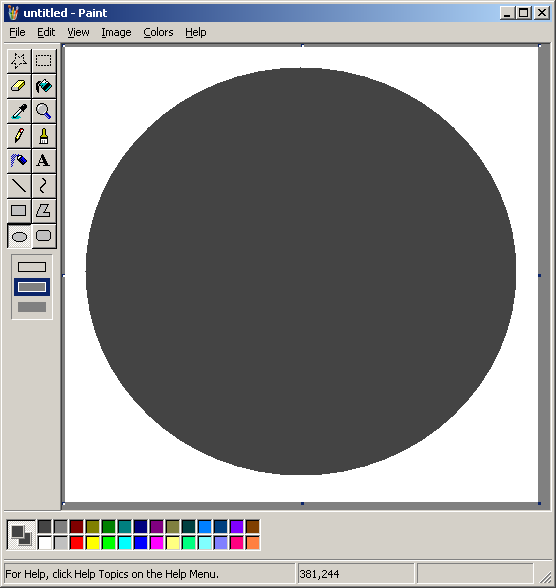Select the Rounded Rectangle tool
The width and height of the screenshot is (556, 588).
coord(44,236)
